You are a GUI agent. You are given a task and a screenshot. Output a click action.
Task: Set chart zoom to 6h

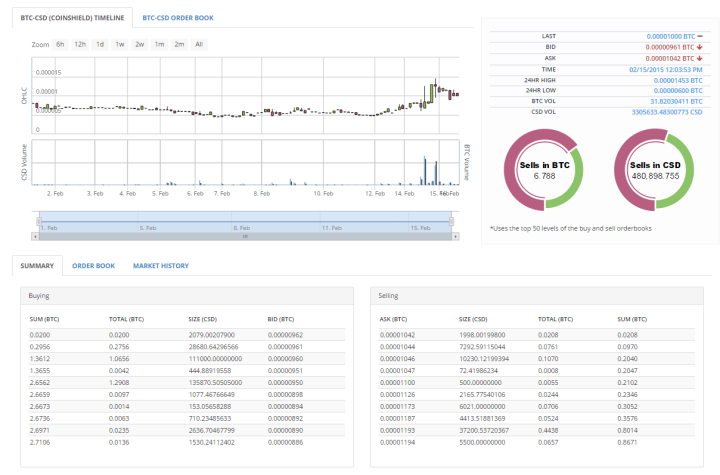point(60,44)
